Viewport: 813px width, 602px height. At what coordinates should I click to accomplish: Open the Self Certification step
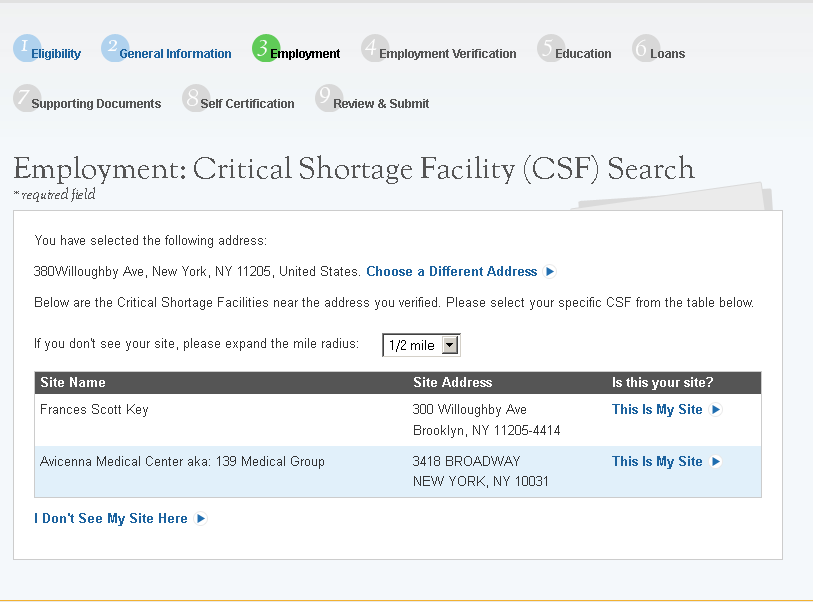tap(247, 104)
